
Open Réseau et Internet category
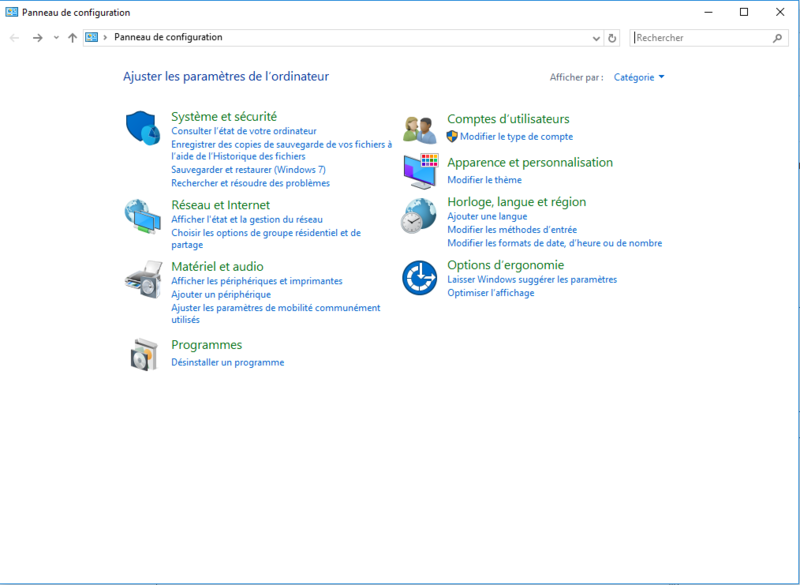click(x=220, y=205)
